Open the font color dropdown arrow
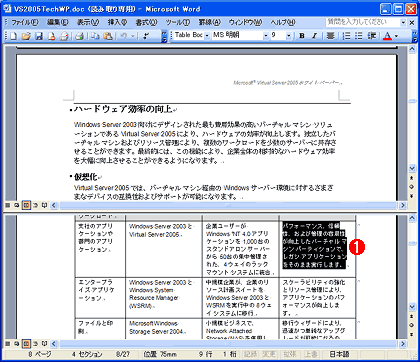This screenshot has width=420, height=362. click(396, 36)
